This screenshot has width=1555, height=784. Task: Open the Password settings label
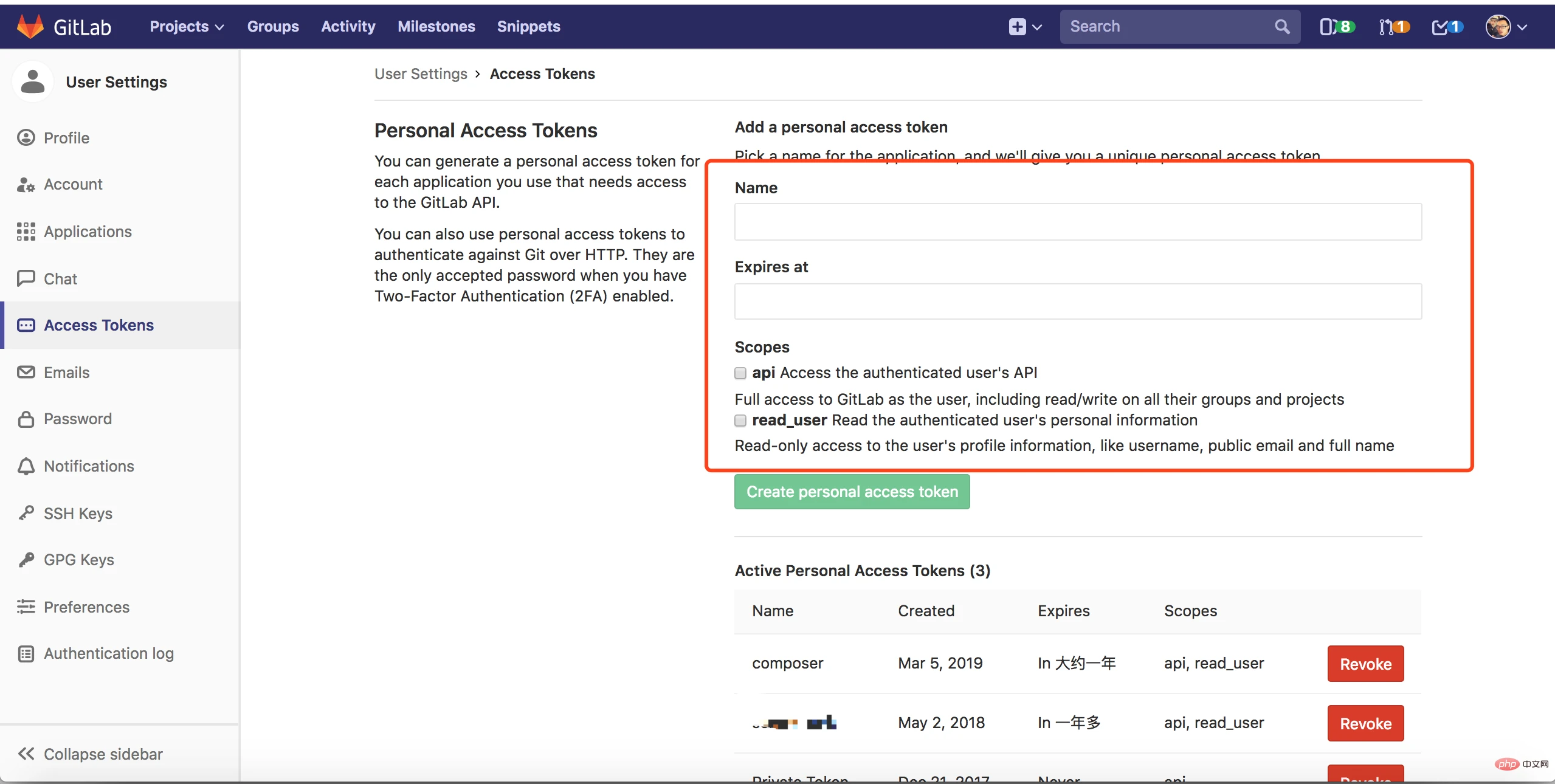click(x=78, y=419)
